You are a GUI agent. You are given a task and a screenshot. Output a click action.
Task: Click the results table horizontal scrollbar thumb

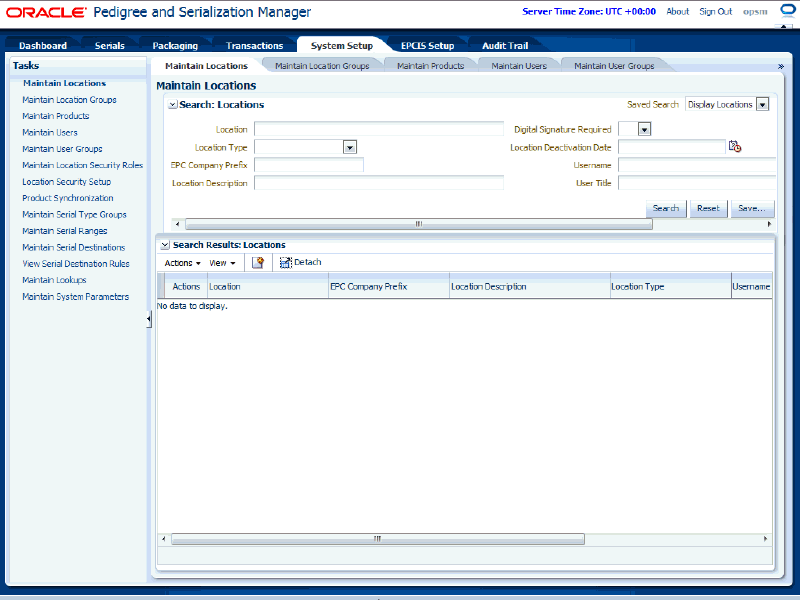[378, 539]
